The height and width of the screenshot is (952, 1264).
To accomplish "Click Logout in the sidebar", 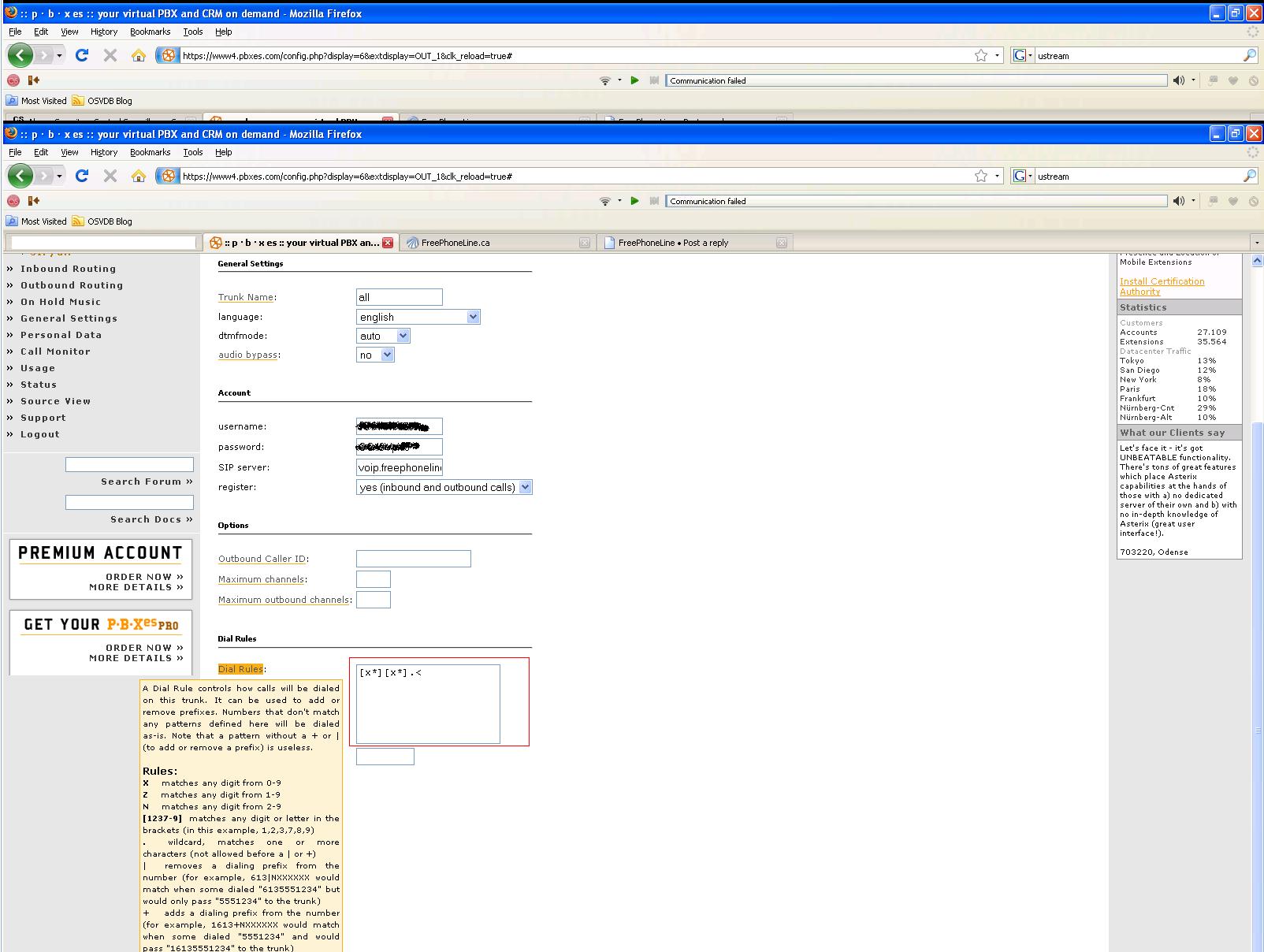I will click(40, 434).
